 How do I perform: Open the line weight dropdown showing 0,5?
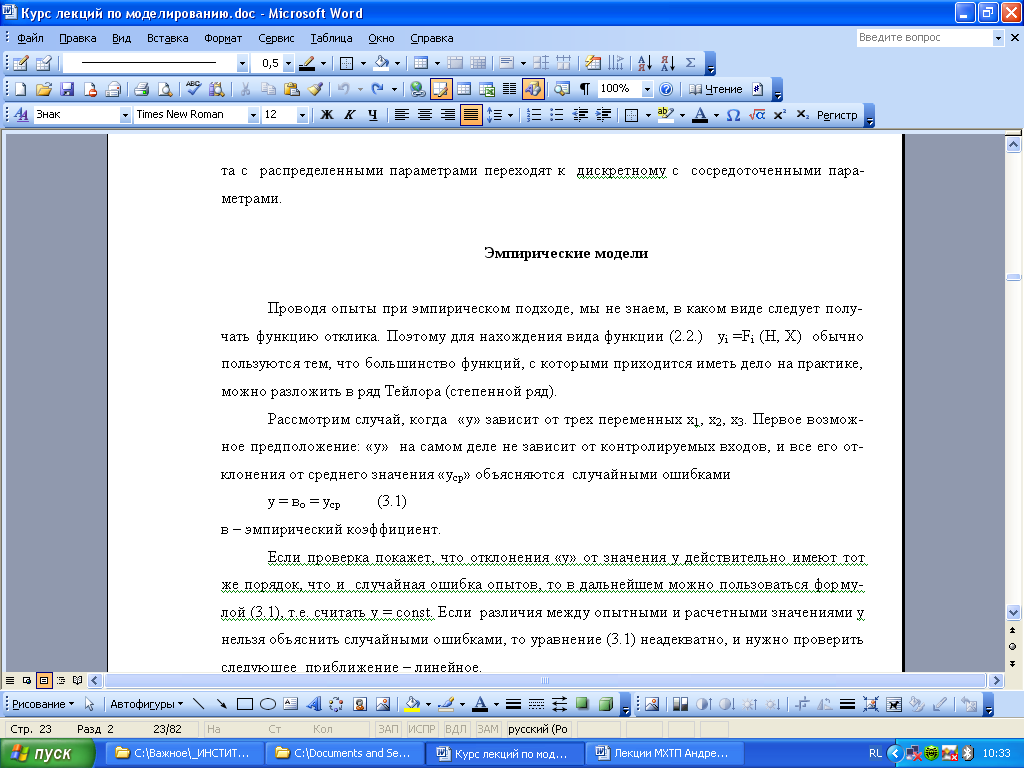point(288,63)
